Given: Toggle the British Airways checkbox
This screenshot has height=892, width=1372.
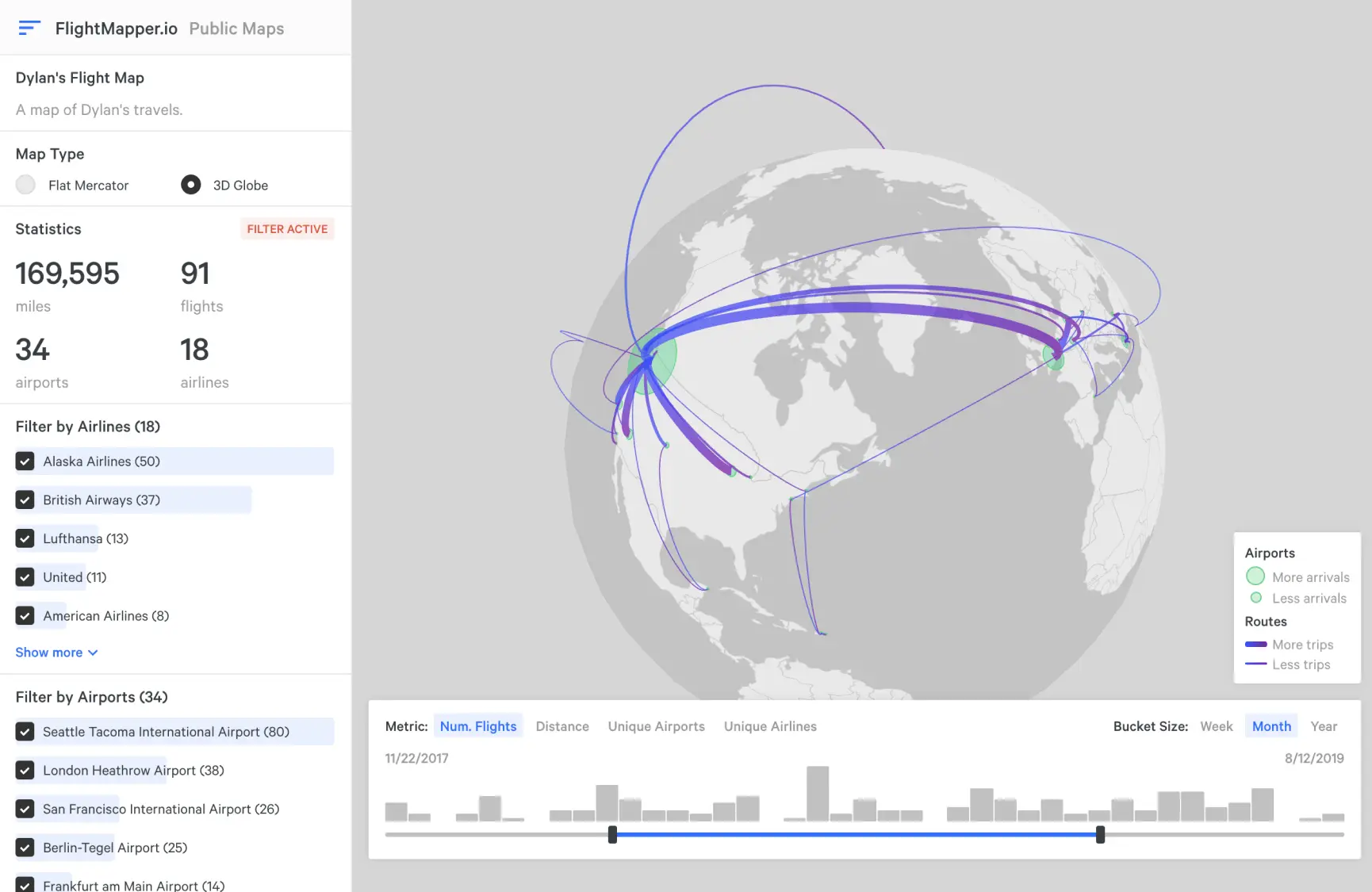Looking at the screenshot, I should pyautogui.click(x=25, y=500).
